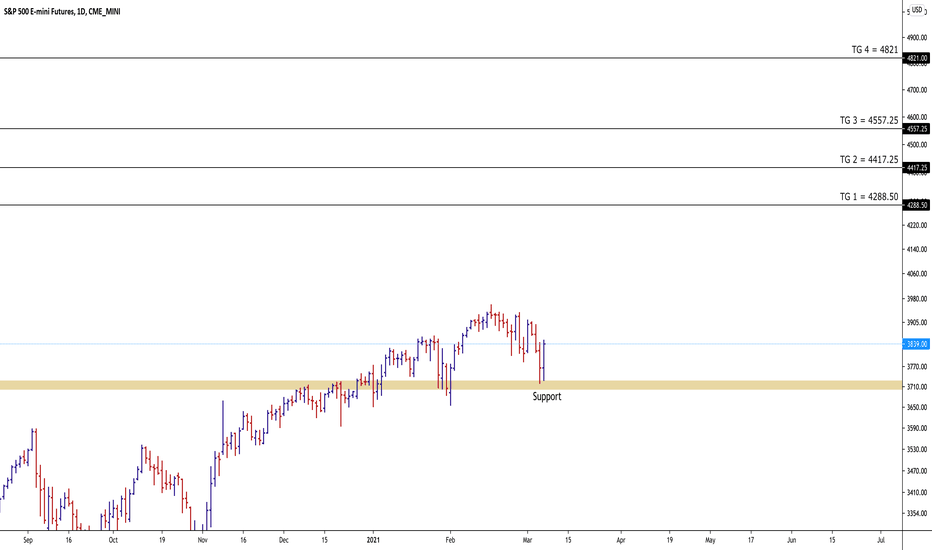Click the 3354.00 price axis label
This screenshot has width=932, height=550.
coord(917,513)
